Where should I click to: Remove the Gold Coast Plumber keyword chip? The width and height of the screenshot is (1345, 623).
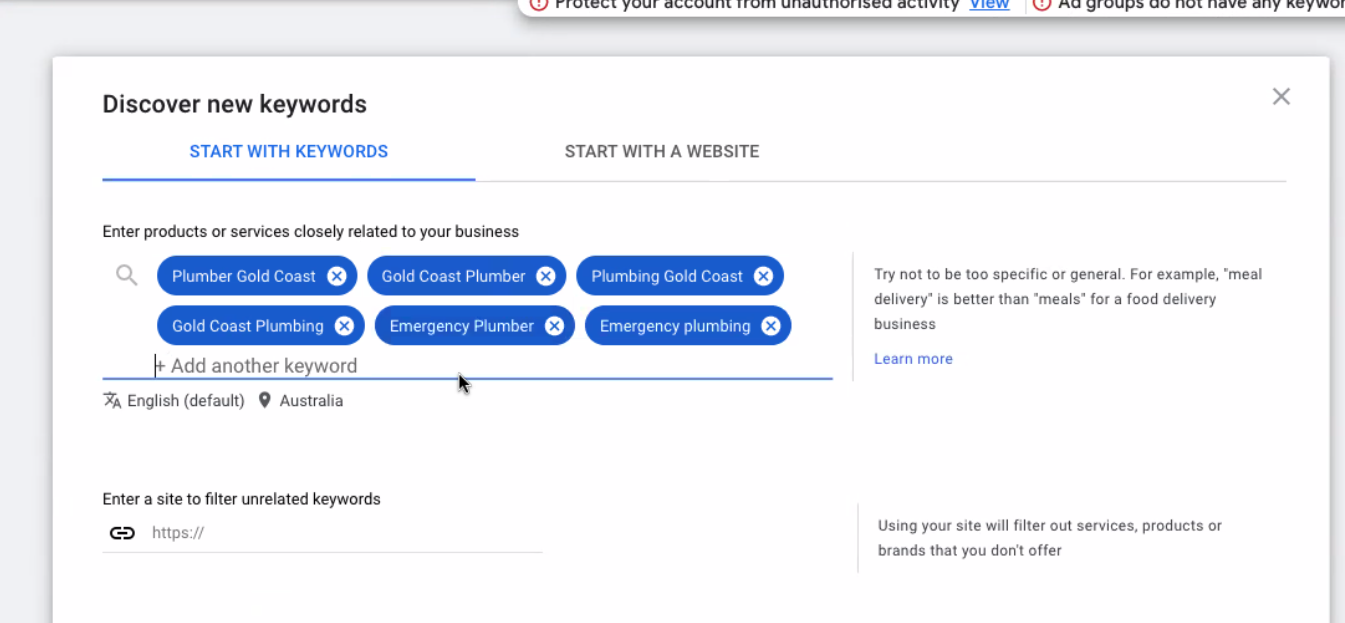546,276
